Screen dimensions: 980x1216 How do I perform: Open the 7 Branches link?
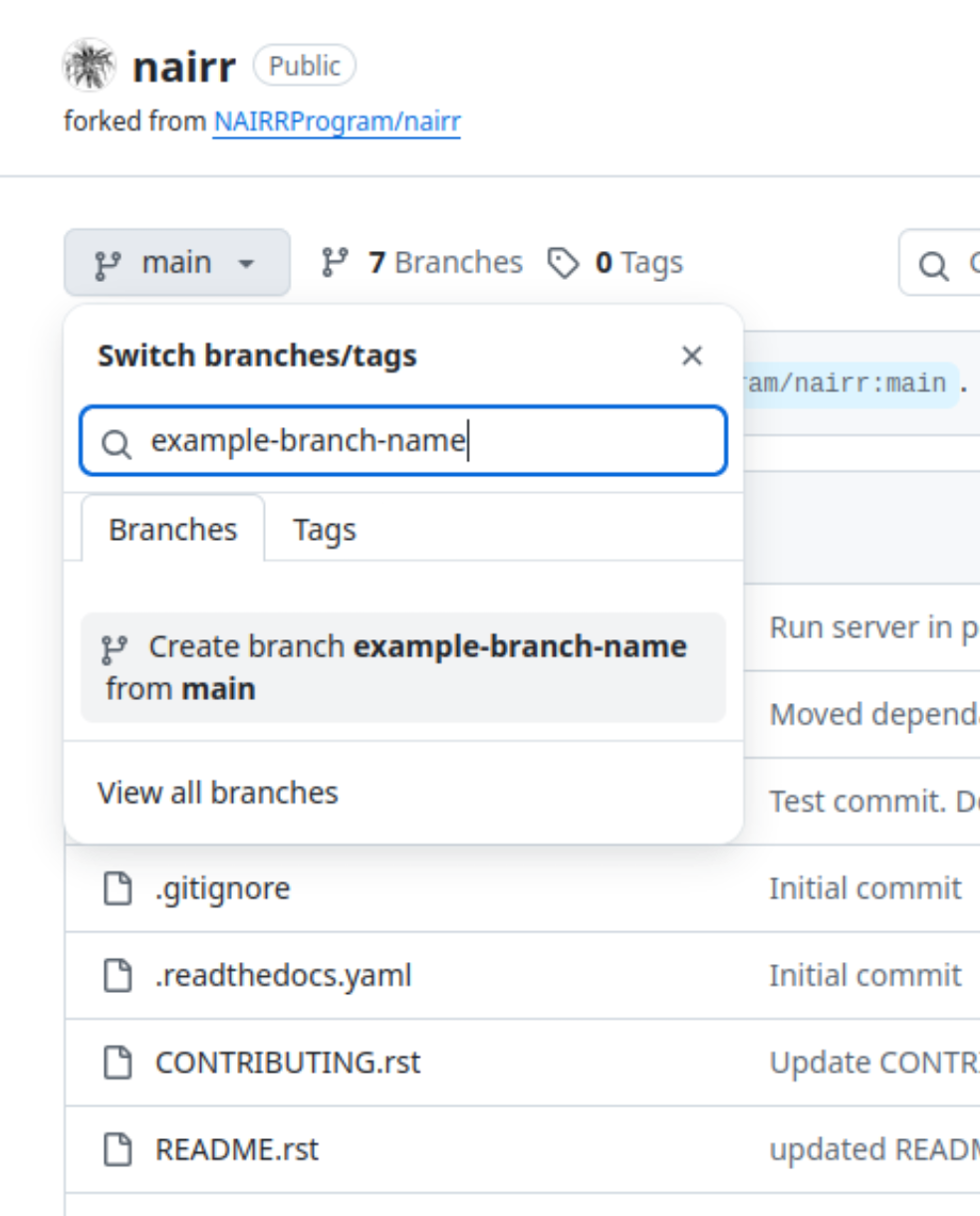click(x=421, y=263)
